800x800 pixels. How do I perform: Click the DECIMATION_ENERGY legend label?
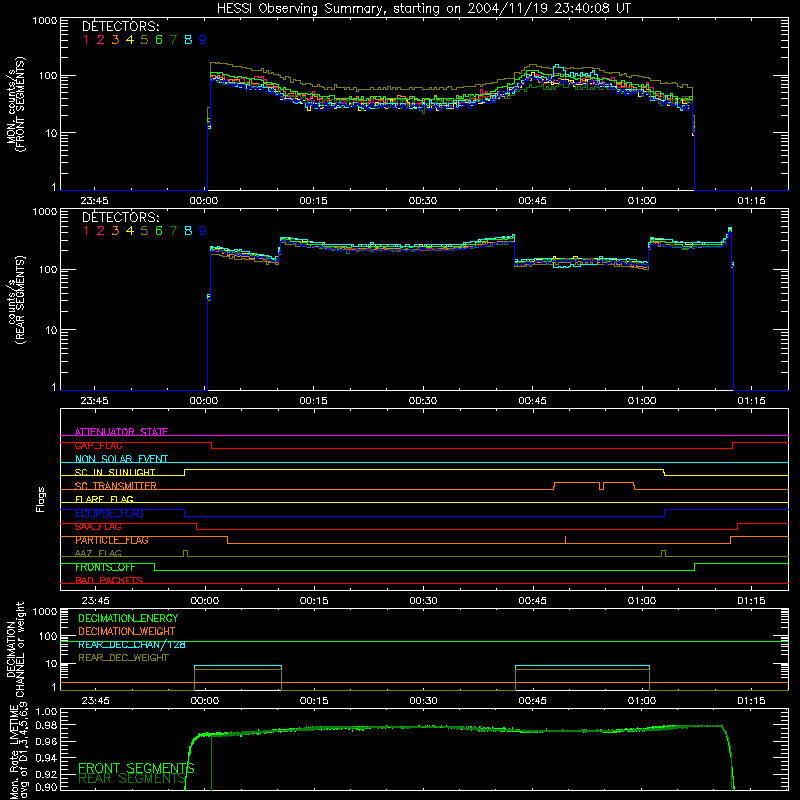[x=128, y=618]
